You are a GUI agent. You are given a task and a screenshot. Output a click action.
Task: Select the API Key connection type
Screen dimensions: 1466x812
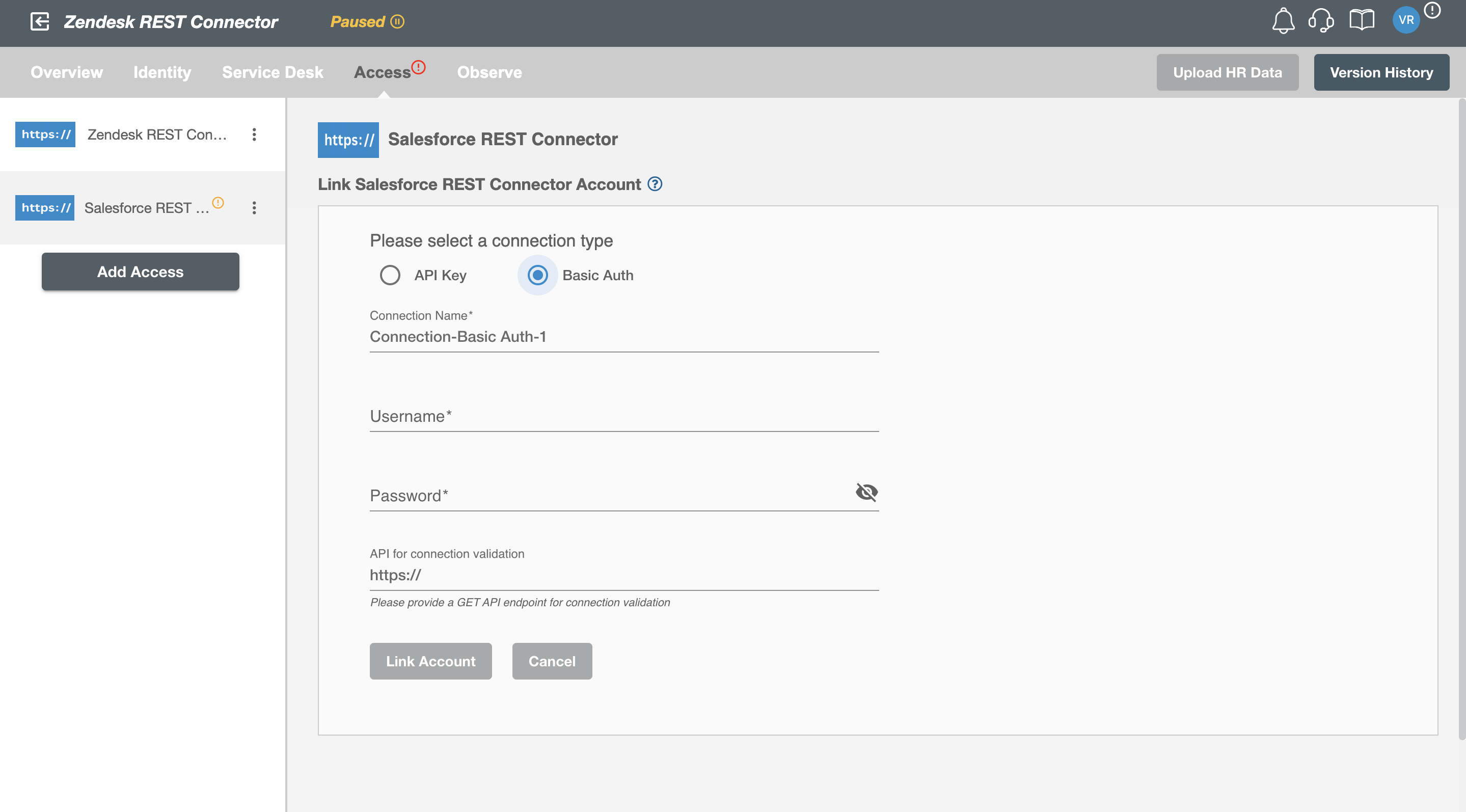tap(390, 276)
